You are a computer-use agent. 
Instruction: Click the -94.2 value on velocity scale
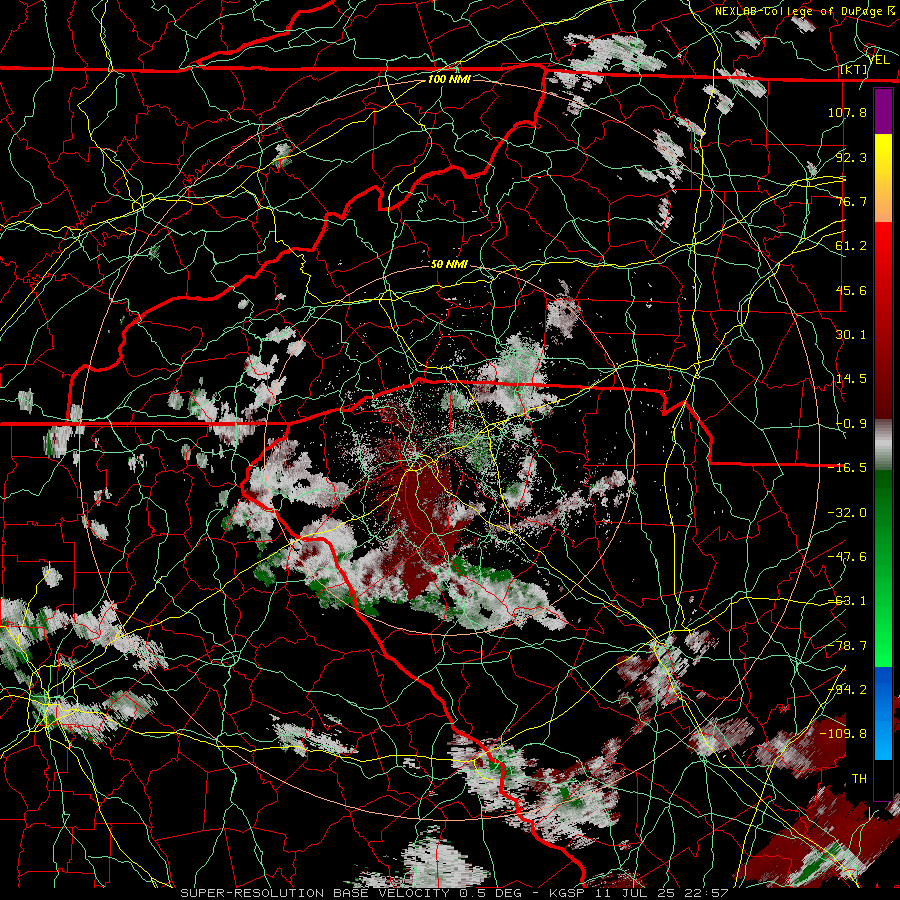tap(847, 690)
